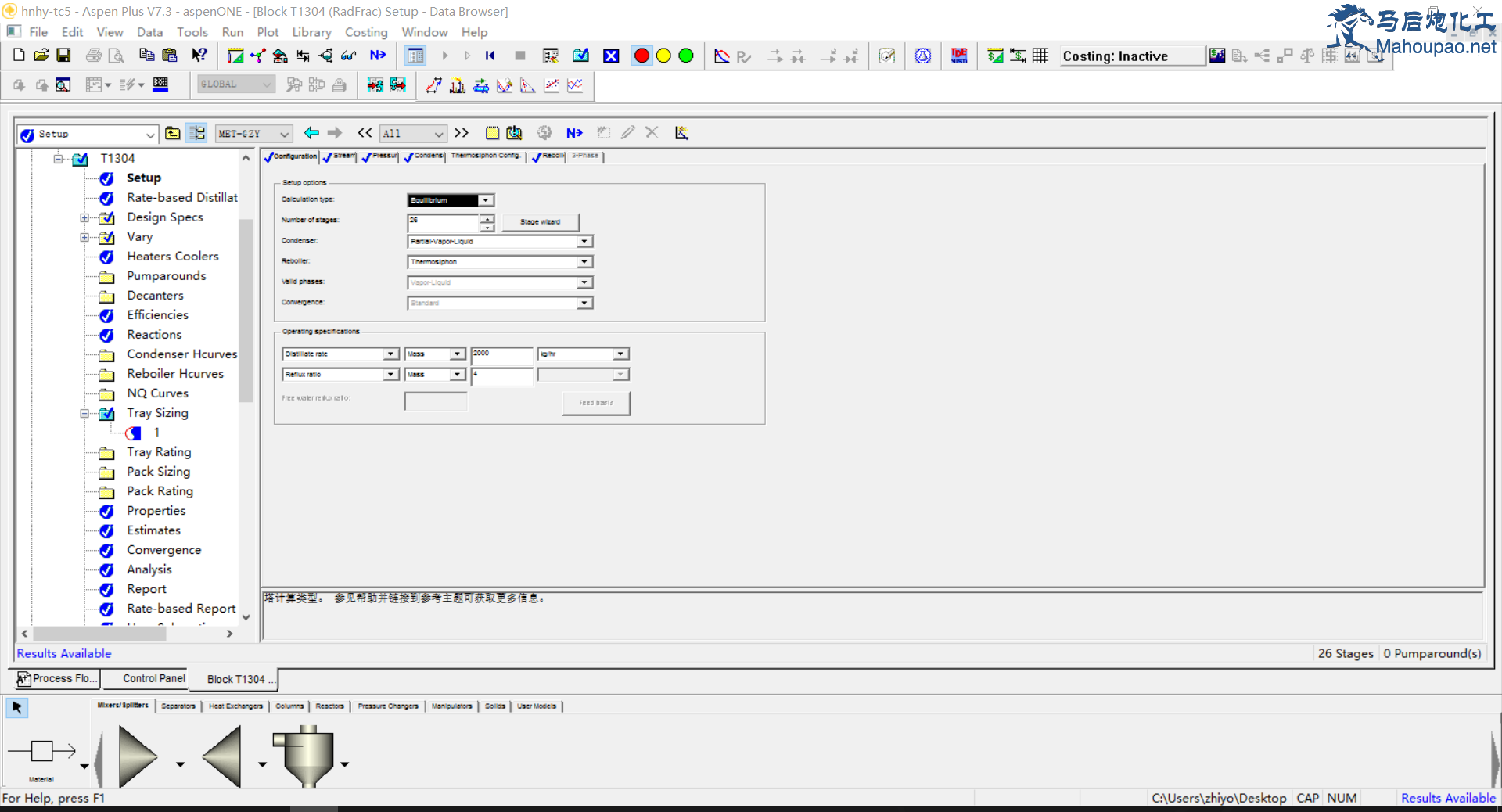Click the grid table icon near Costing

[x=1040, y=56]
